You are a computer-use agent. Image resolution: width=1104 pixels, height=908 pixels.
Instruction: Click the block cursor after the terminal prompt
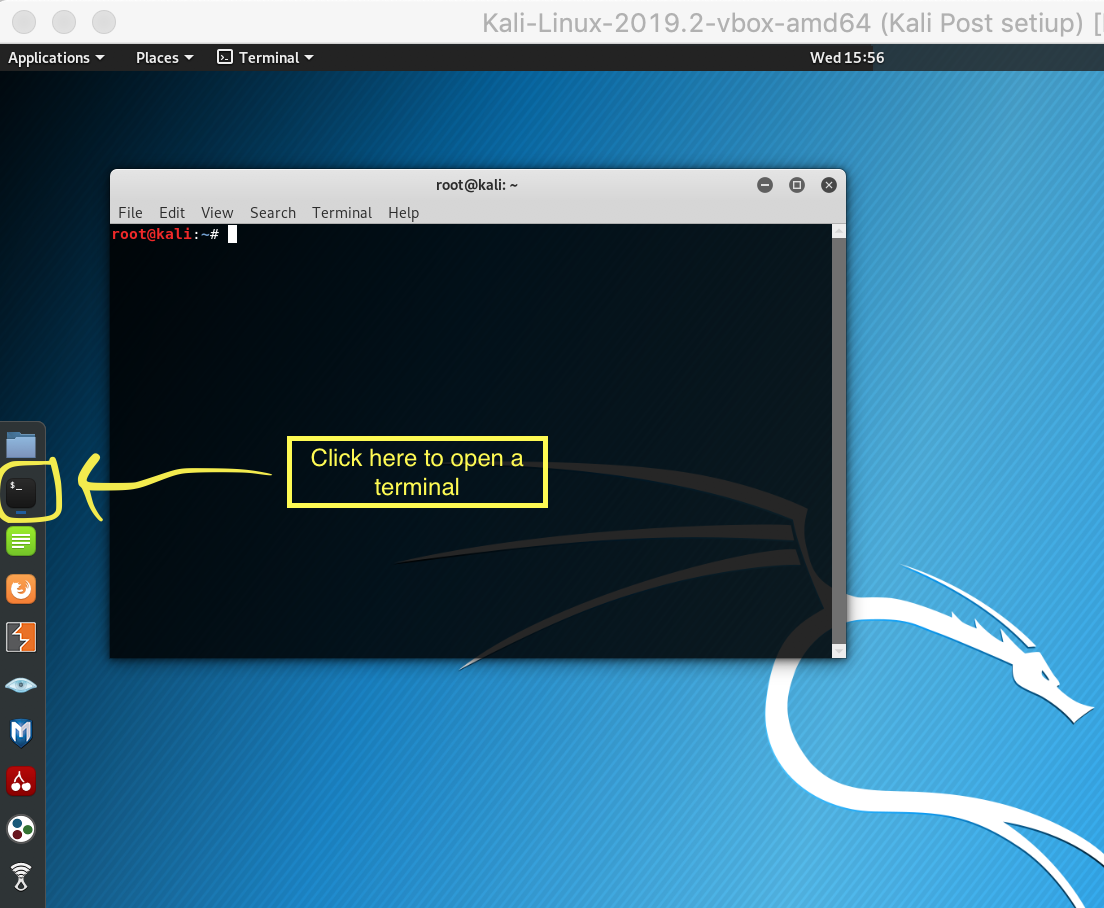(x=232, y=234)
